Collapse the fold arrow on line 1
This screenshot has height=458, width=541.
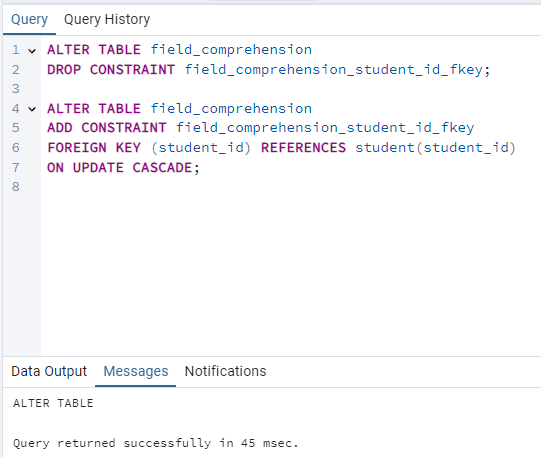click(32, 51)
